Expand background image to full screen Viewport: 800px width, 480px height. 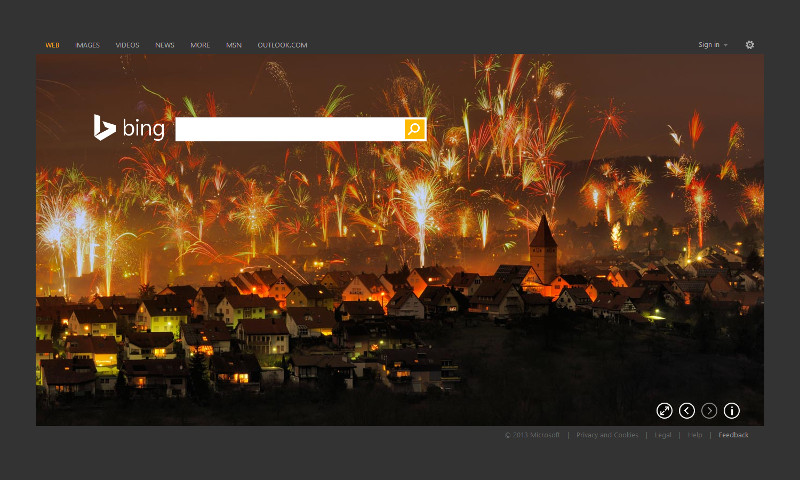tap(664, 411)
